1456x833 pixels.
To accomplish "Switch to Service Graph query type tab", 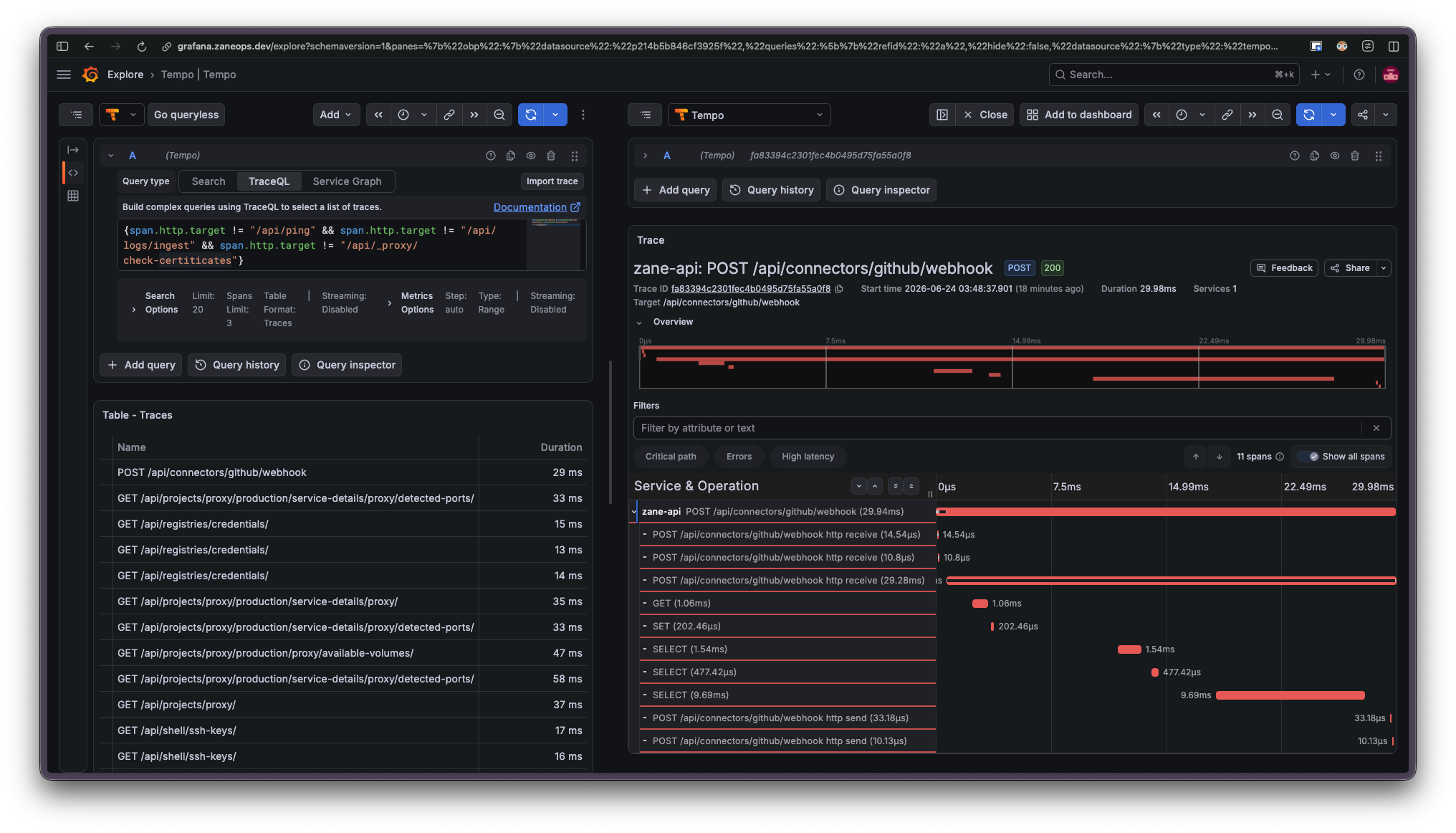I will point(347,181).
